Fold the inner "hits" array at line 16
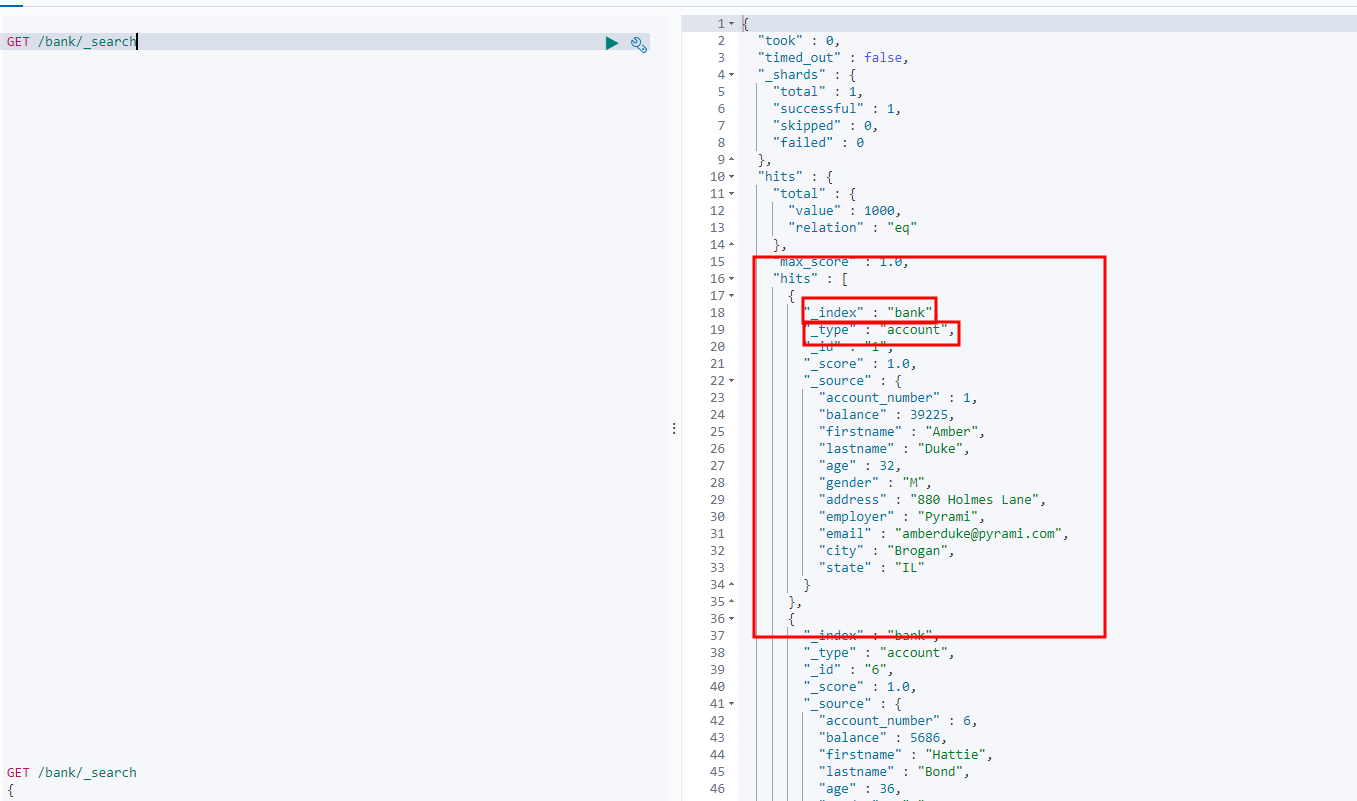The width and height of the screenshot is (1357, 801). coord(732,278)
